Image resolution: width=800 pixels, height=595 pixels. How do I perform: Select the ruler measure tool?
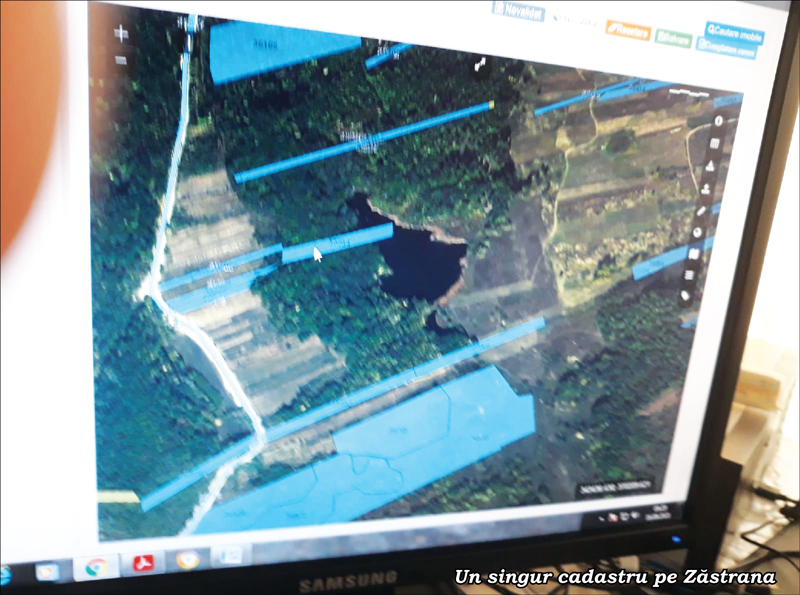point(703,210)
